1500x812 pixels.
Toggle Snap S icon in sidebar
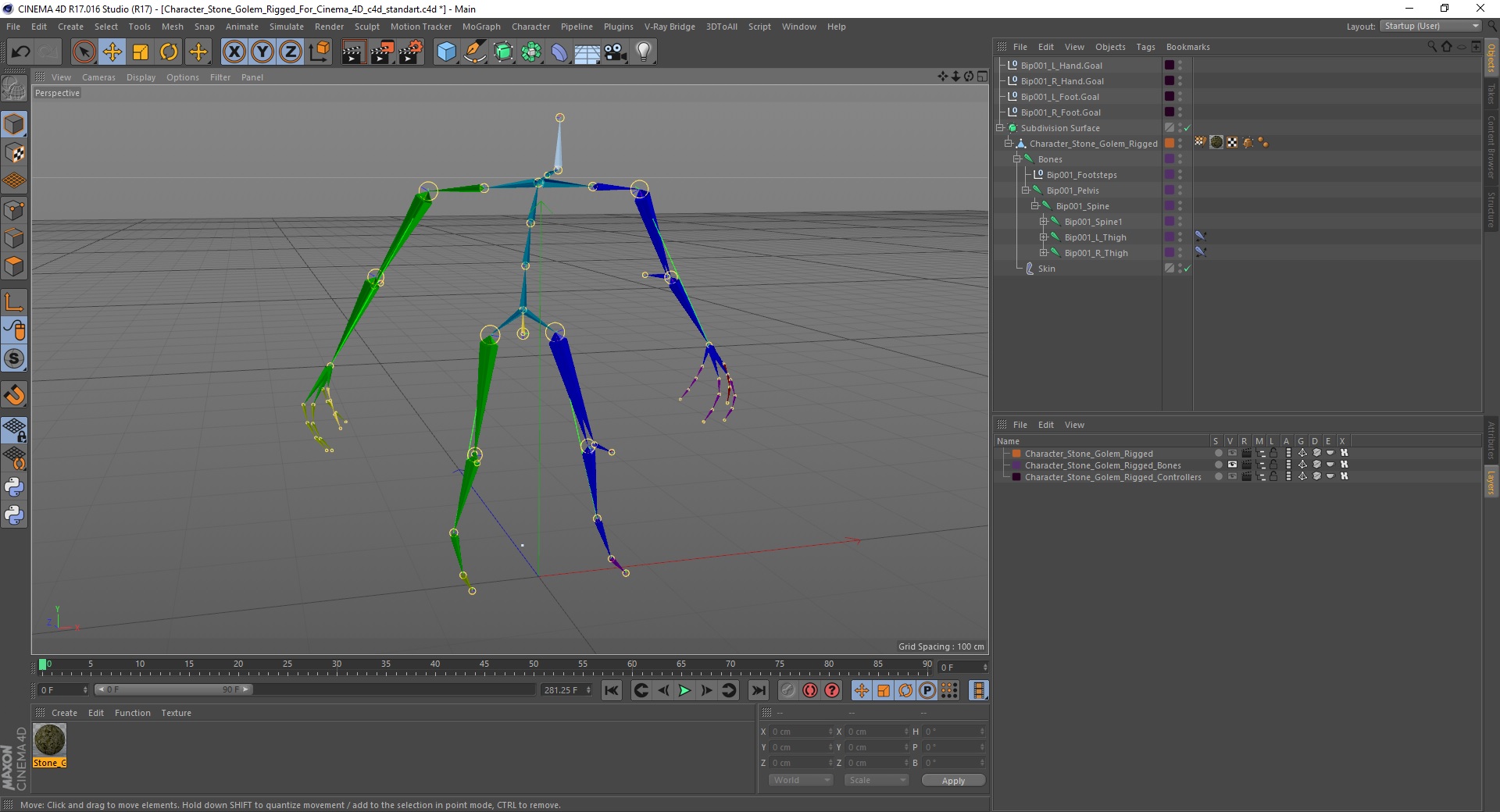(14, 358)
